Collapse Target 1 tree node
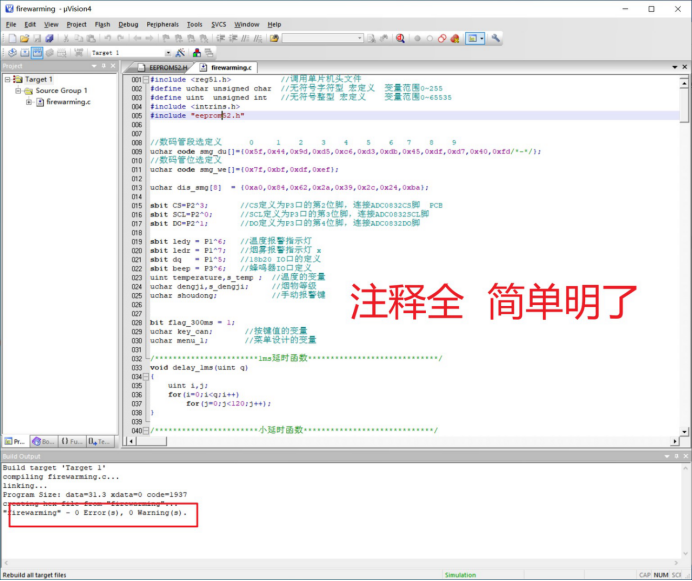692x581 pixels. 8,79
